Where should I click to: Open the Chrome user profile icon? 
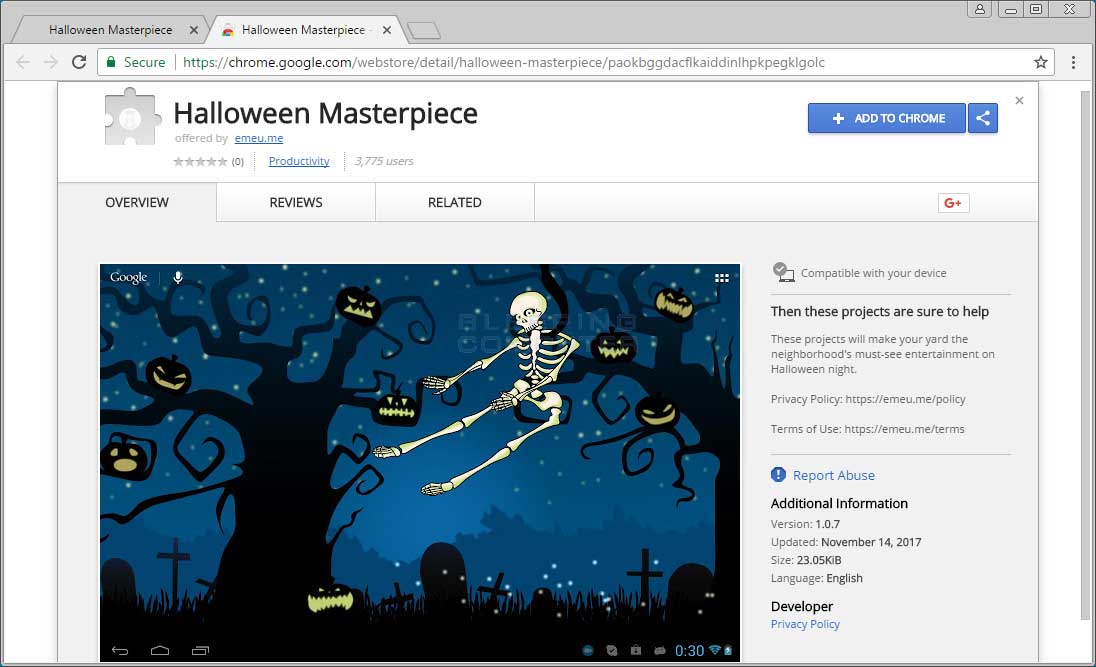[980, 9]
